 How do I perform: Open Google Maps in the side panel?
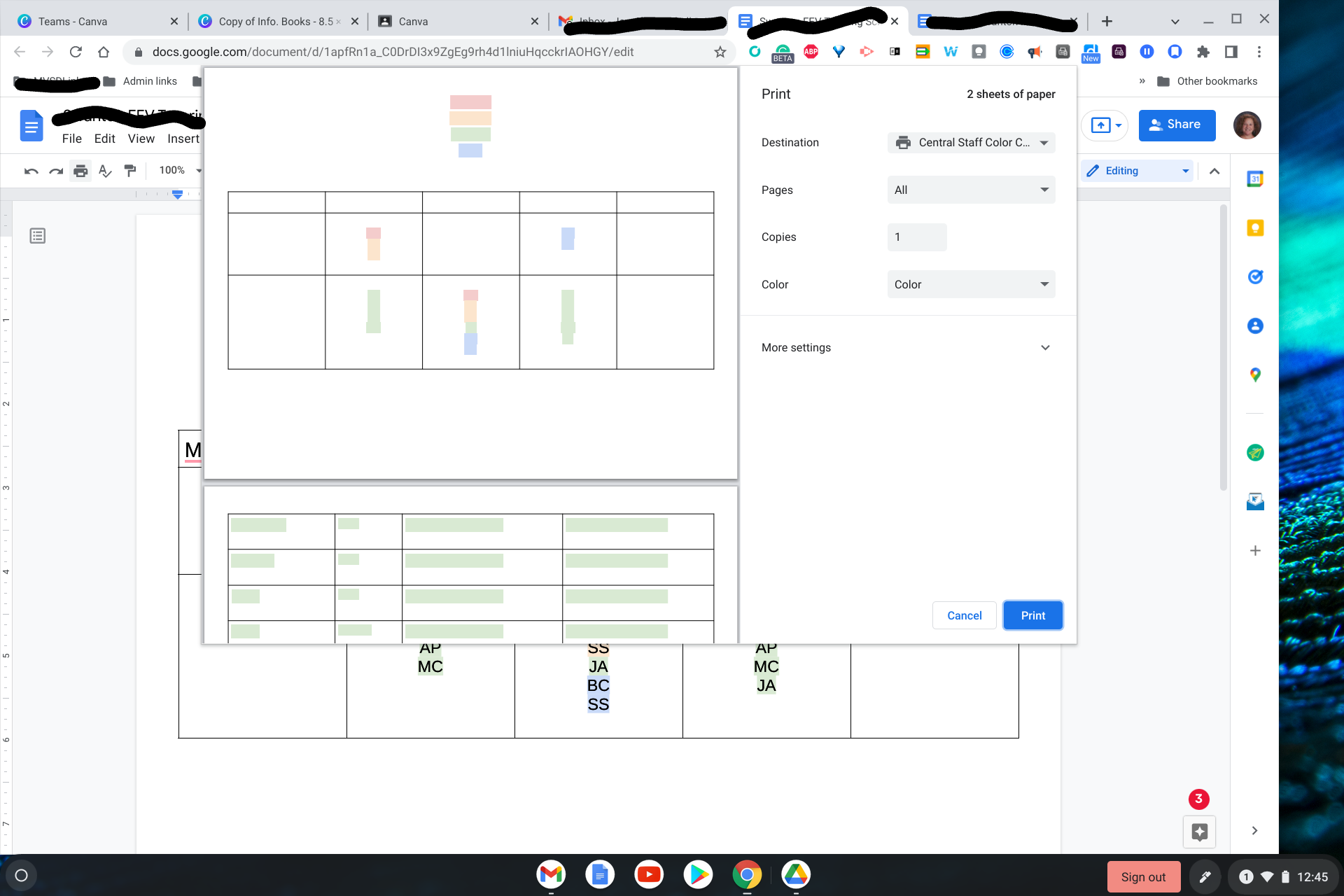tap(1255, 374)
